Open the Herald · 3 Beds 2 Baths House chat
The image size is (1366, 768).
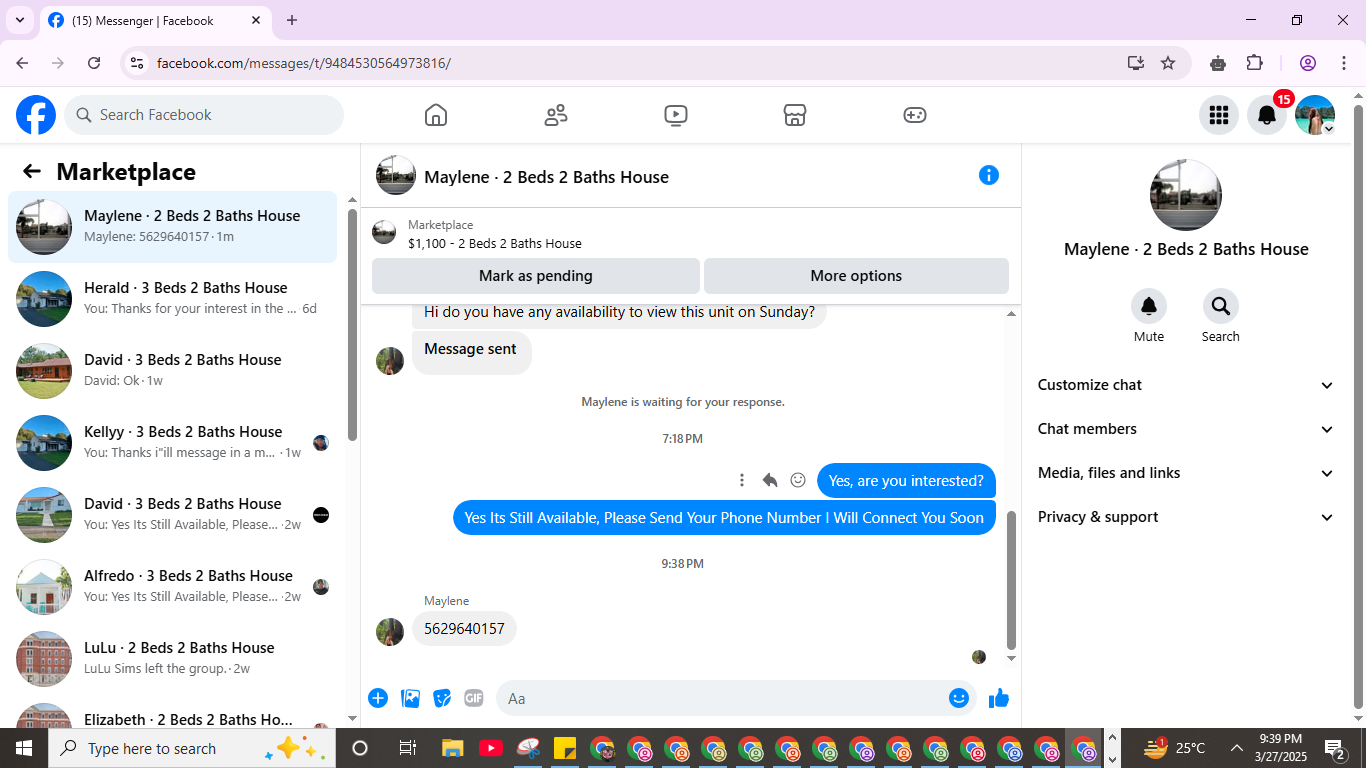click(172, 299)
